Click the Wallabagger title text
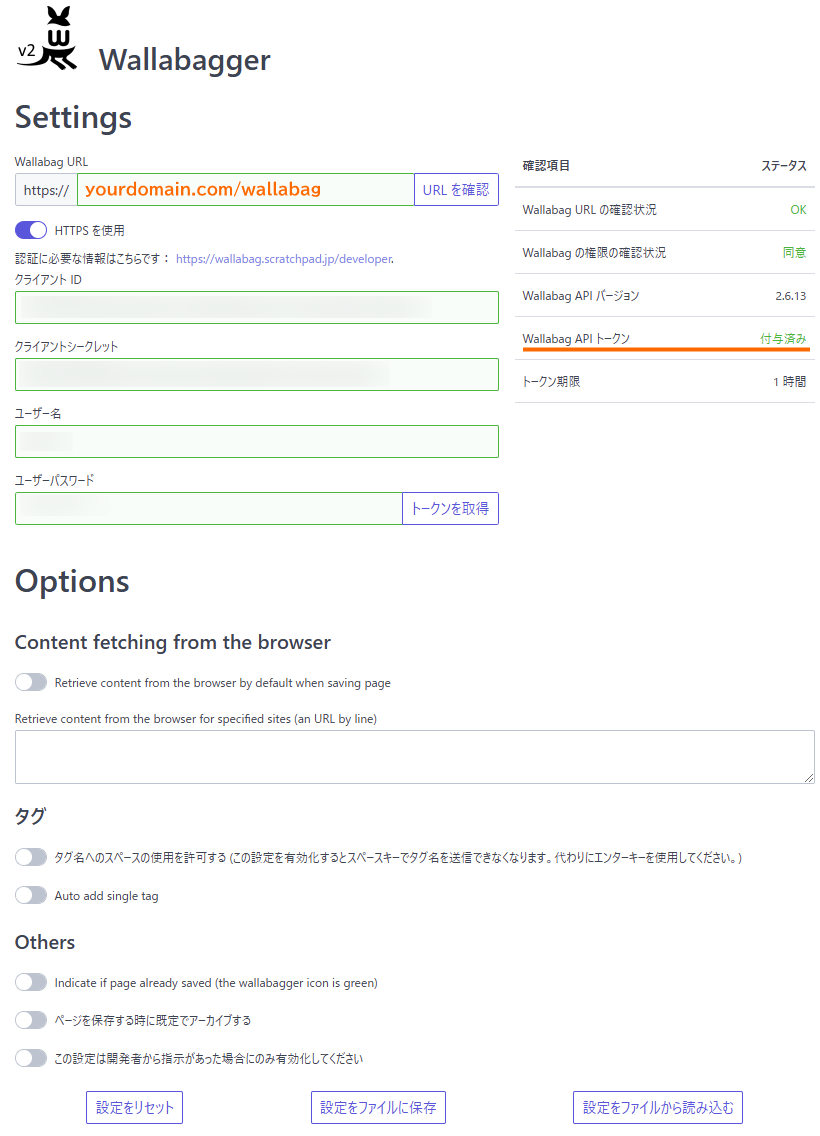This screenshot has width=820, height=1136. coord(185,59)
